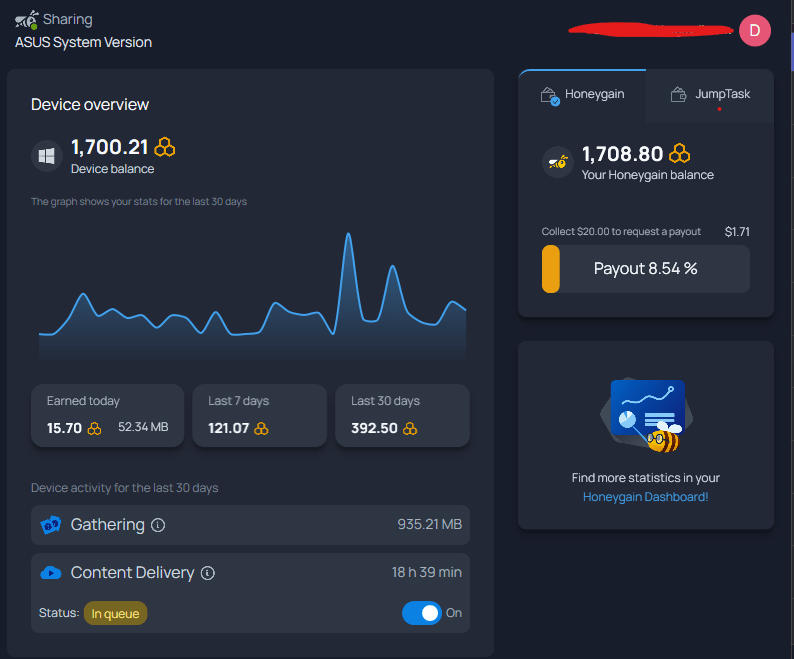Open the user profile avatar D
This screenshot has height=659, width=794.
755,30
